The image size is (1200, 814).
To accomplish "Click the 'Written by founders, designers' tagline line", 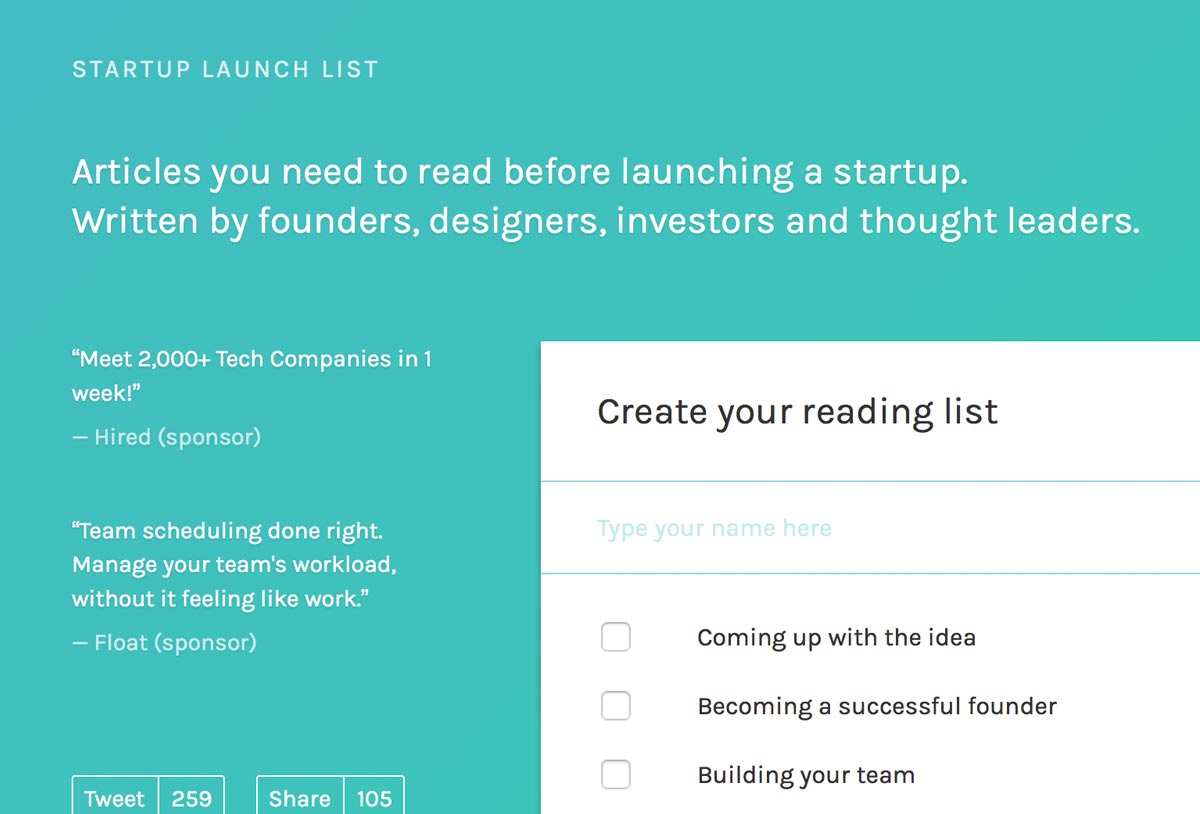I will [605, 221].
